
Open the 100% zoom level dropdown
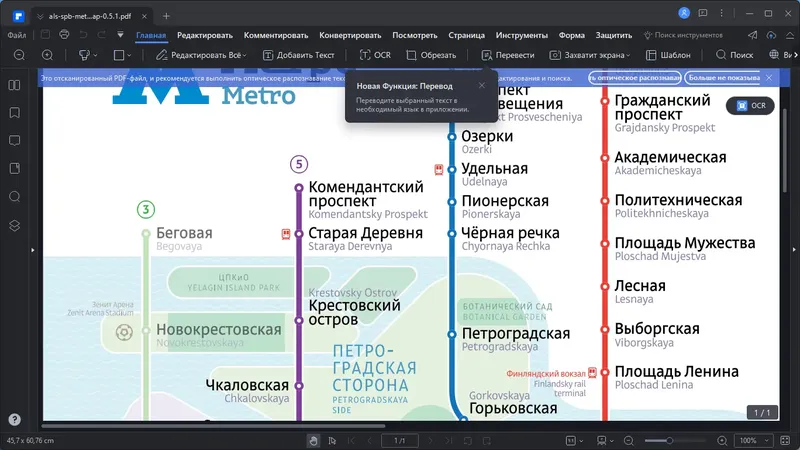752,440
